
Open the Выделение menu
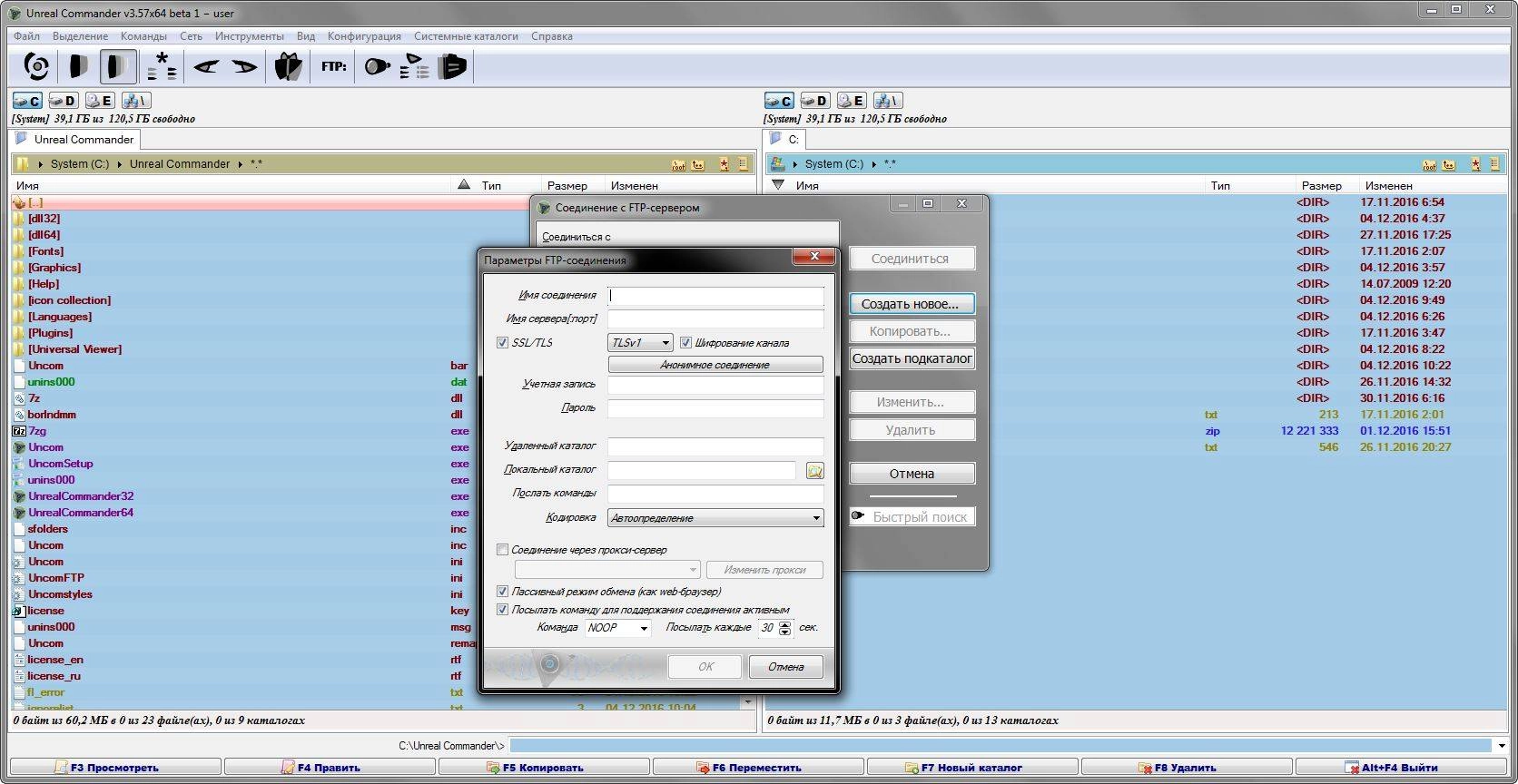coord(80,36)
